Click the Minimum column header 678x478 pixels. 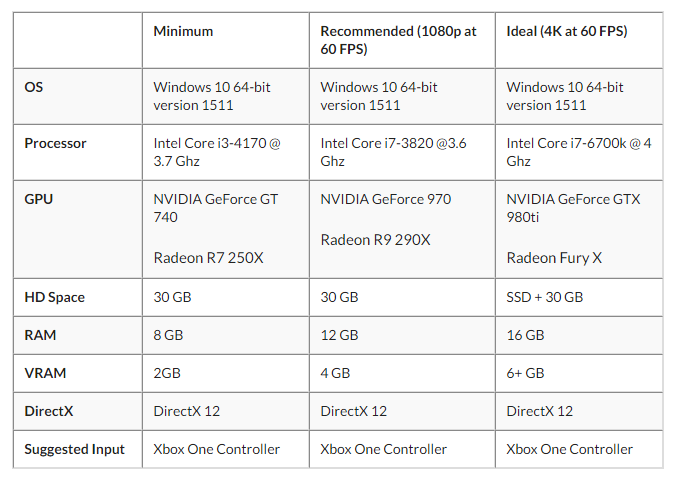tap(183, 31)
